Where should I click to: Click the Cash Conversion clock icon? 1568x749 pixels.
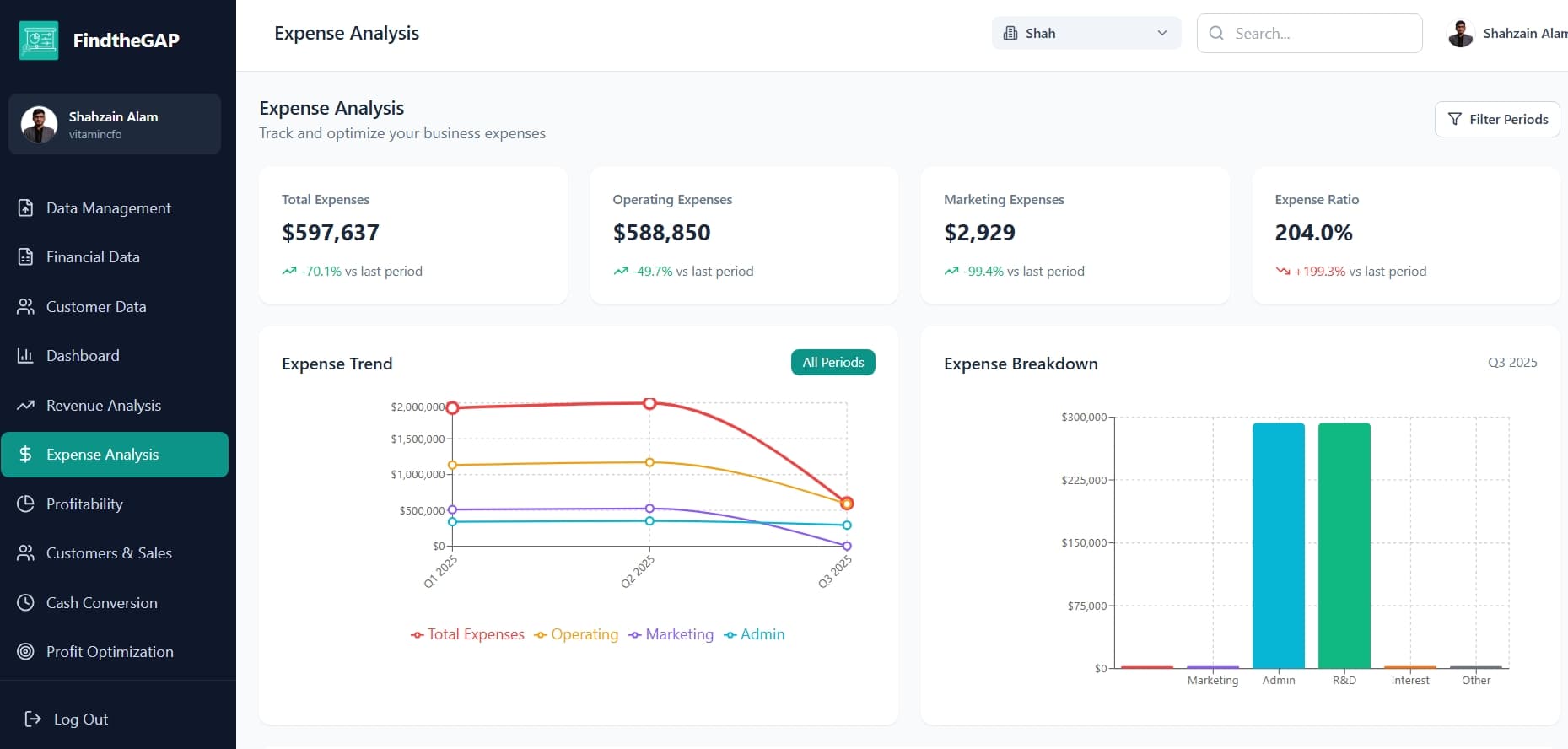[x=26, y=602]
